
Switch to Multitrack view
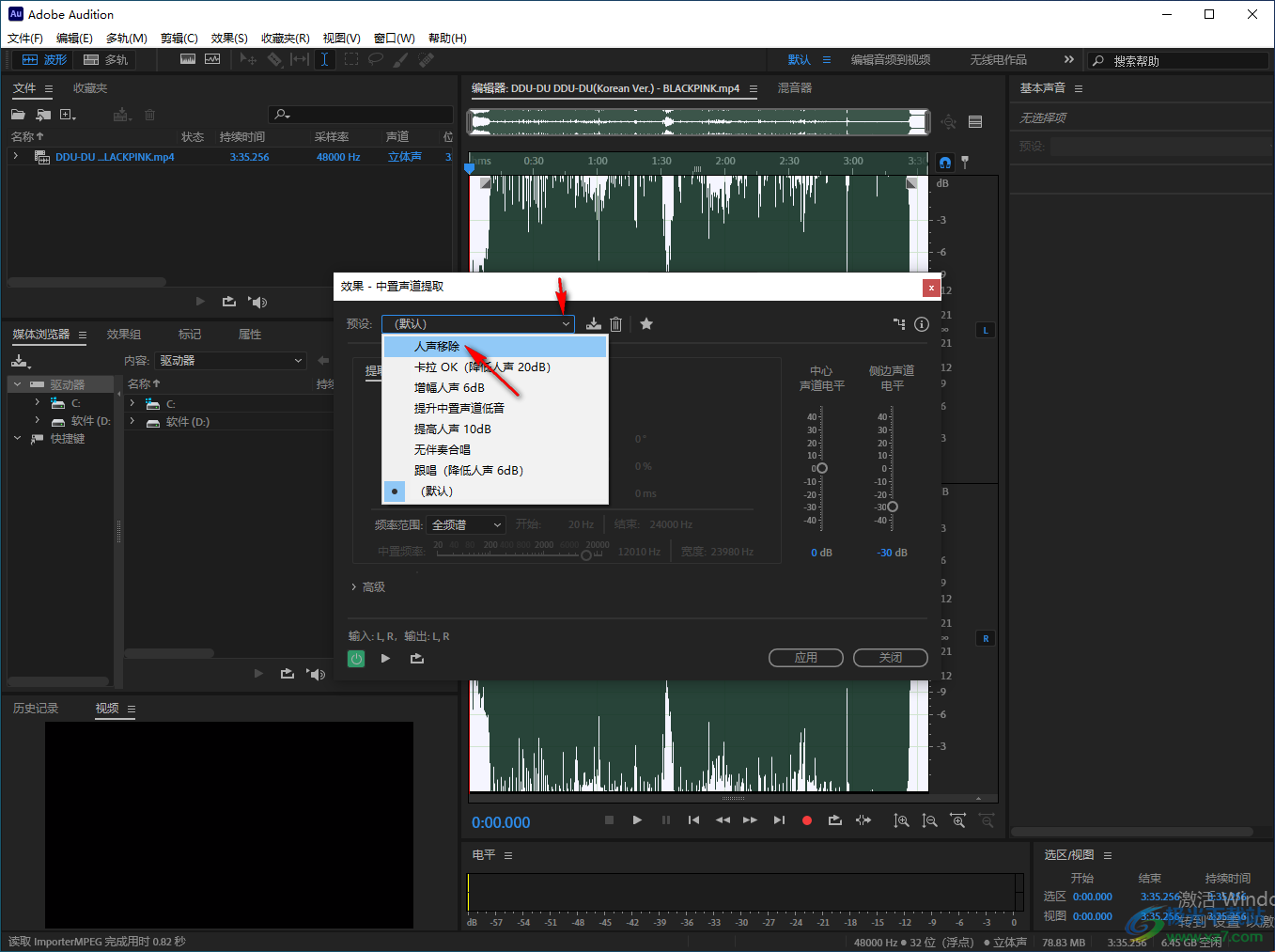tap(105, 59)
